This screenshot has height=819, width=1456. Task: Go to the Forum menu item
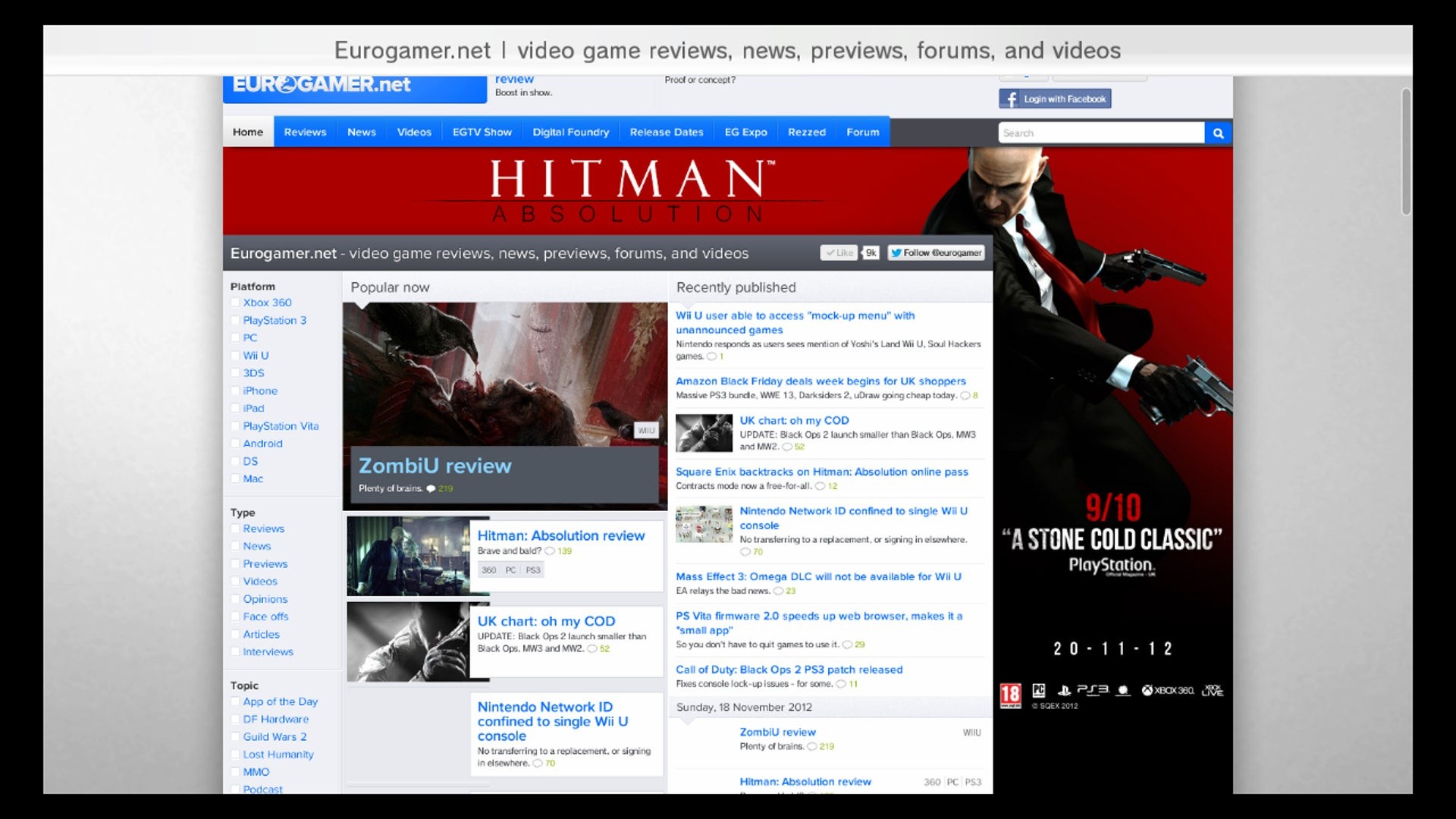click(x=862, y=132)
